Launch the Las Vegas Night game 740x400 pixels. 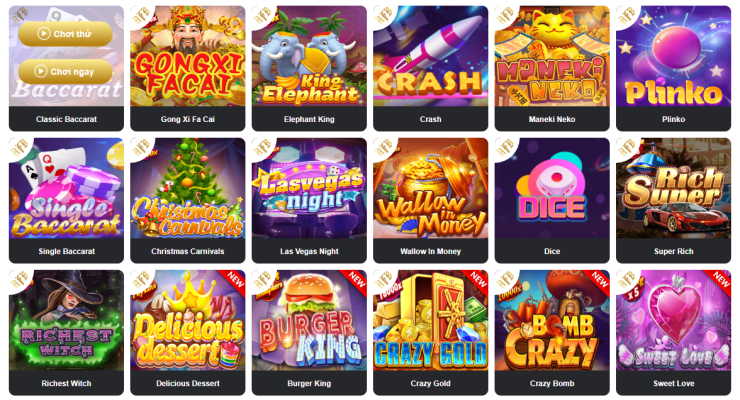309,188
